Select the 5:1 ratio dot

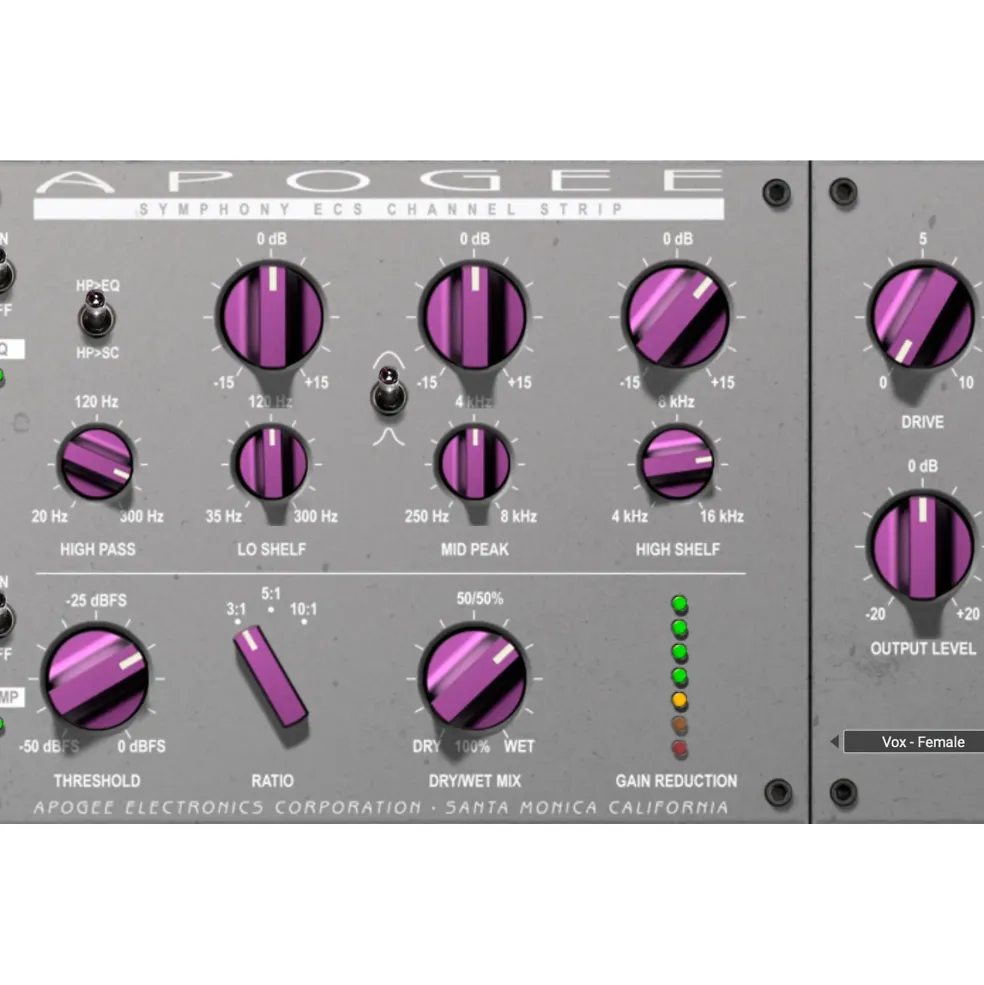click(x=271, y=609)
